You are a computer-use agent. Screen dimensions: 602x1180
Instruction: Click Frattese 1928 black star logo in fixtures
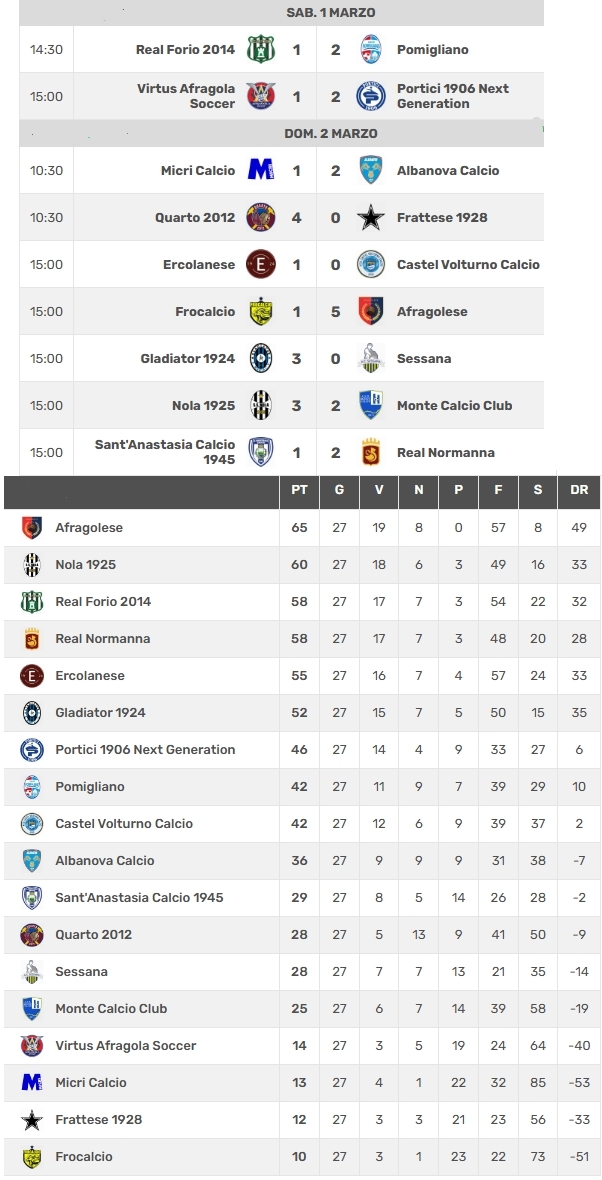coord(371,217)
